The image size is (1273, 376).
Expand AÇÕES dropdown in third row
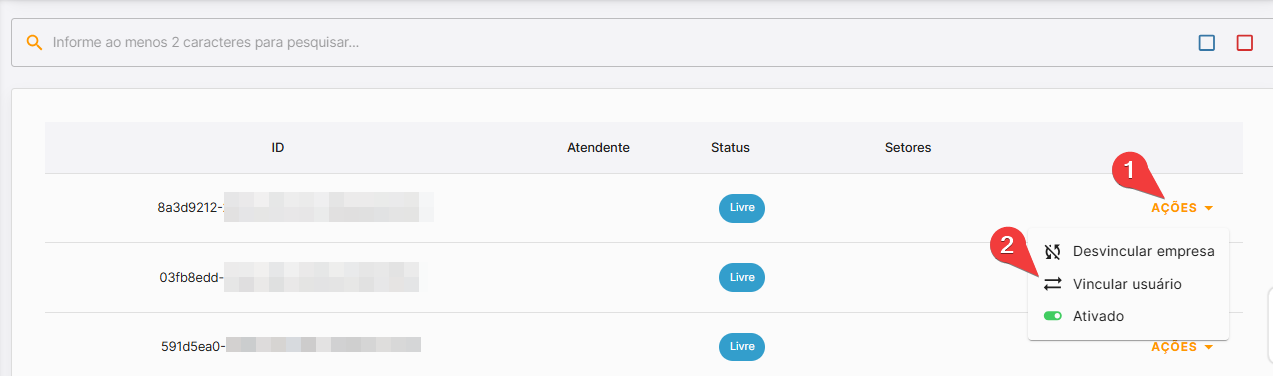[x=1182, y=347]
